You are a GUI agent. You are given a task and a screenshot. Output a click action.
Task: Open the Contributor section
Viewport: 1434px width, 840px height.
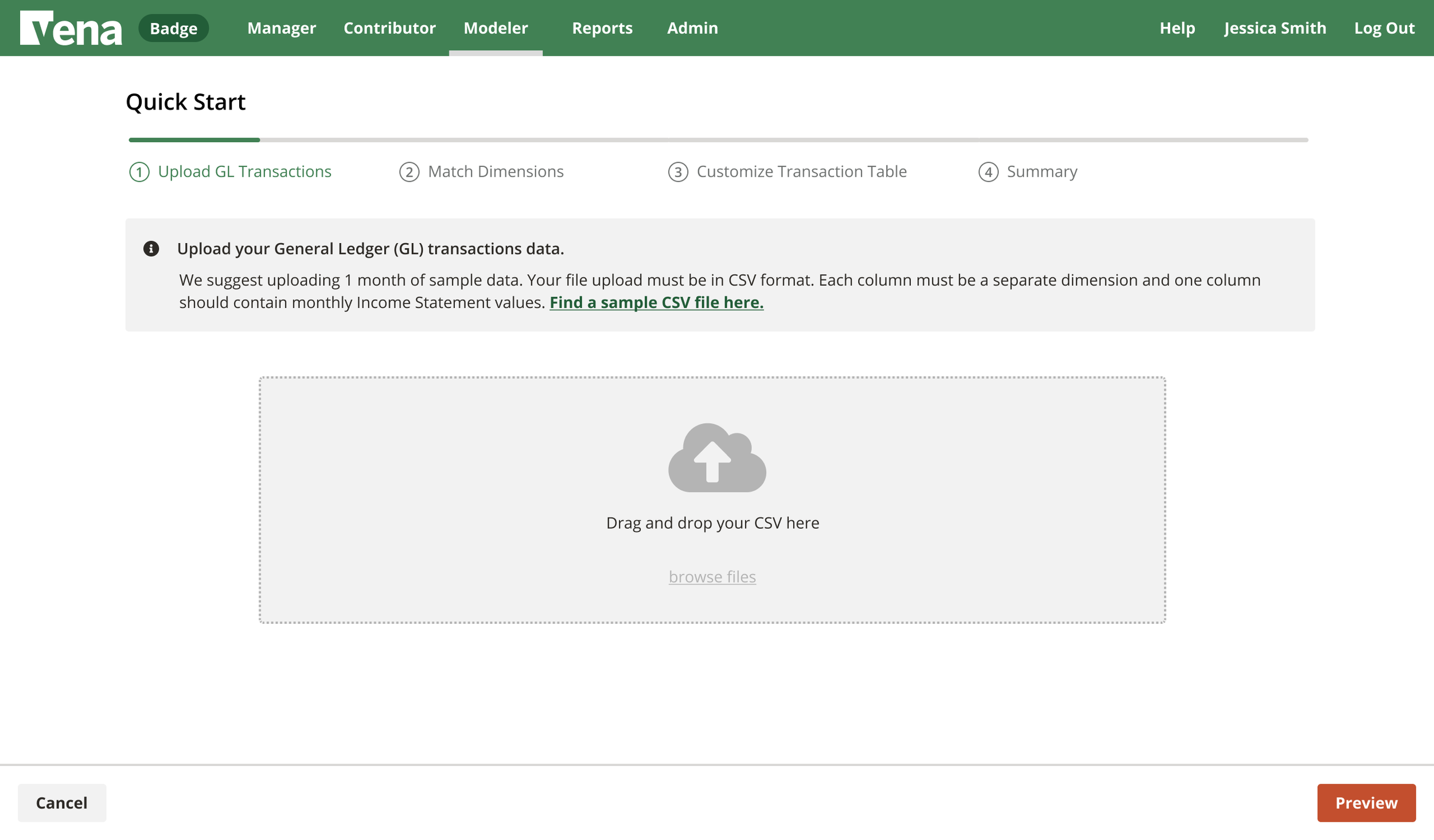click(x=389, y=28)
